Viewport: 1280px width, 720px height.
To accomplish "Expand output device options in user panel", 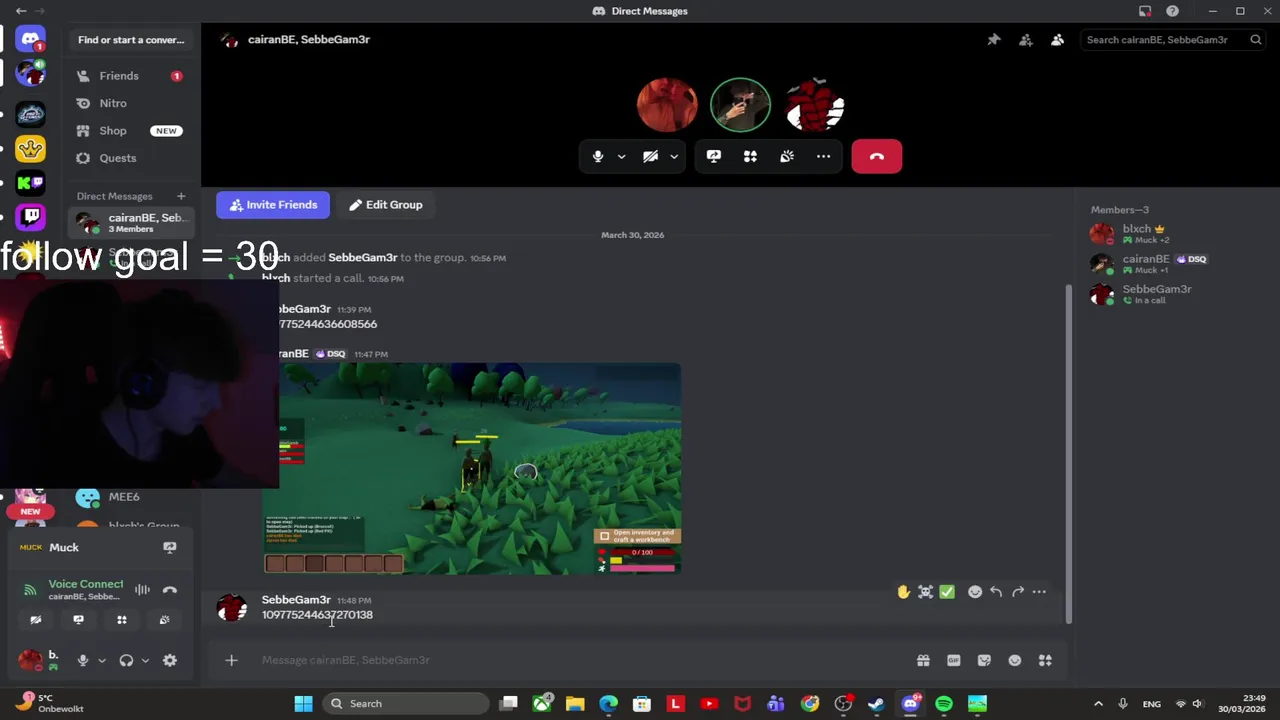I will 145,660.
